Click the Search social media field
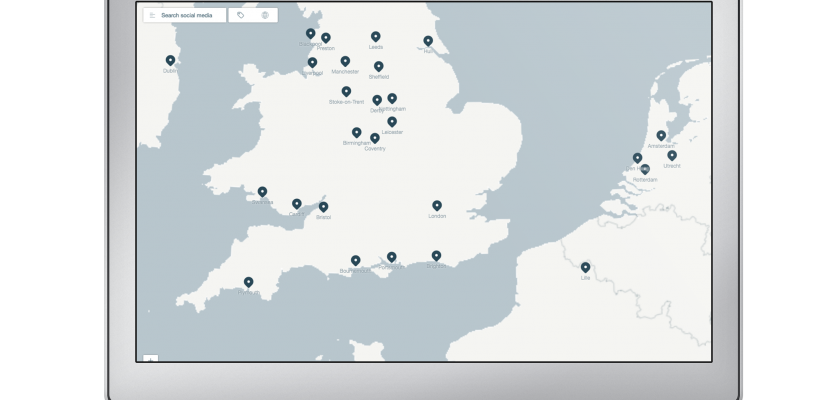The image size is (840, 400). tap(190, 15)
